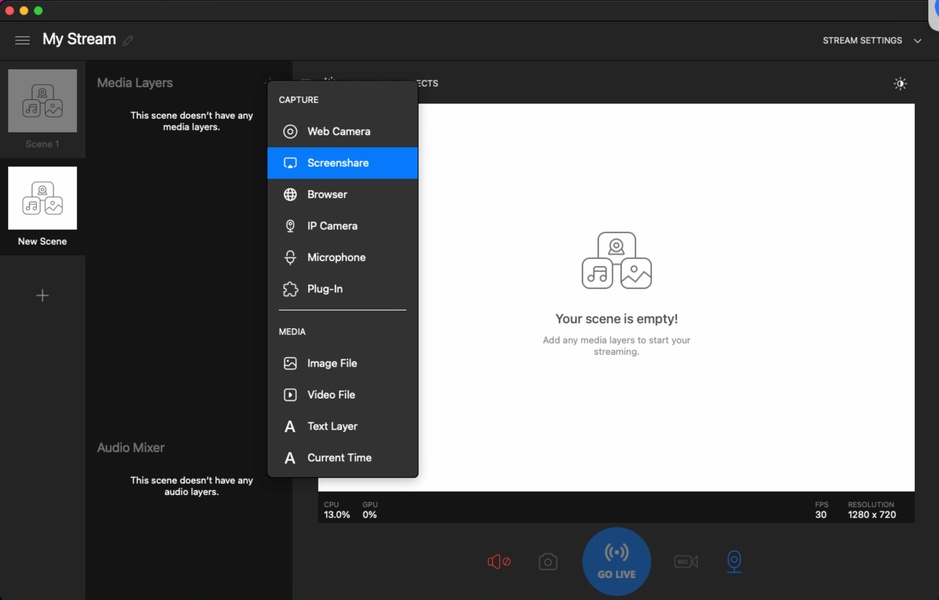Screen dimensions: 939x600
Task: Add a Browser capture layer
Action: [x=327, y=194]
